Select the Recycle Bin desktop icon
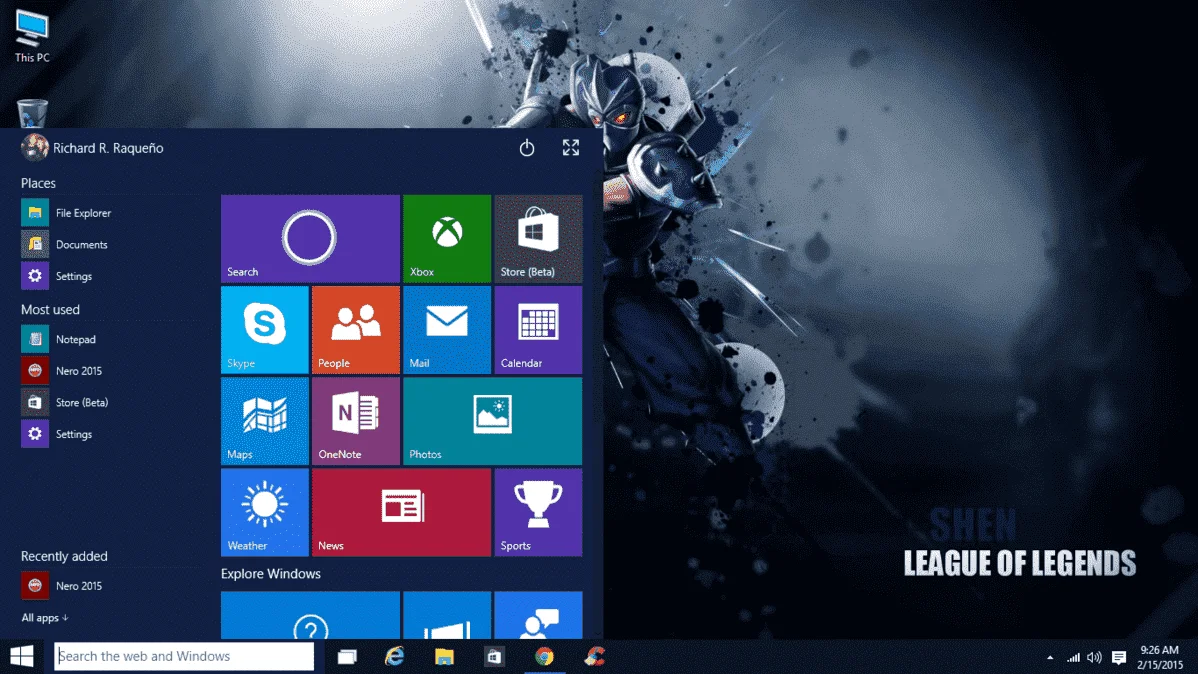1198x674 pixels. pyautogui.click(x=32, y=113)
